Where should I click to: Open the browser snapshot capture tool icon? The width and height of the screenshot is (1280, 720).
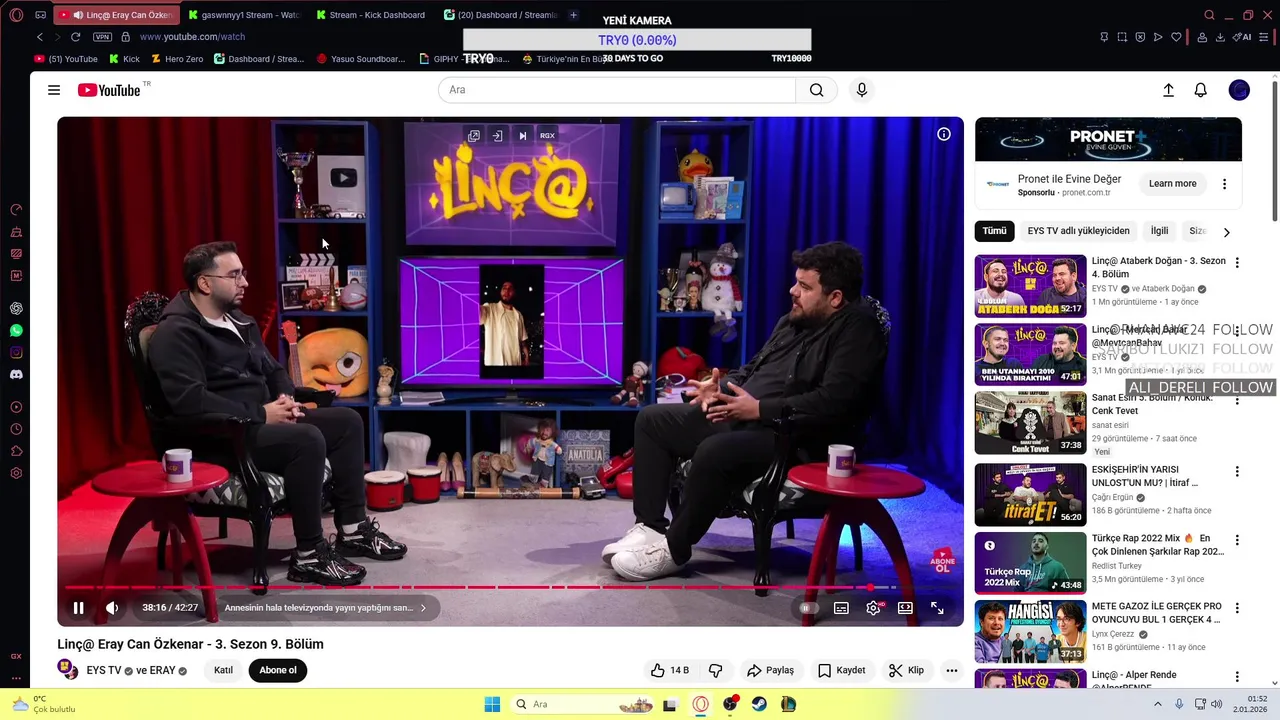[1122, 37]
